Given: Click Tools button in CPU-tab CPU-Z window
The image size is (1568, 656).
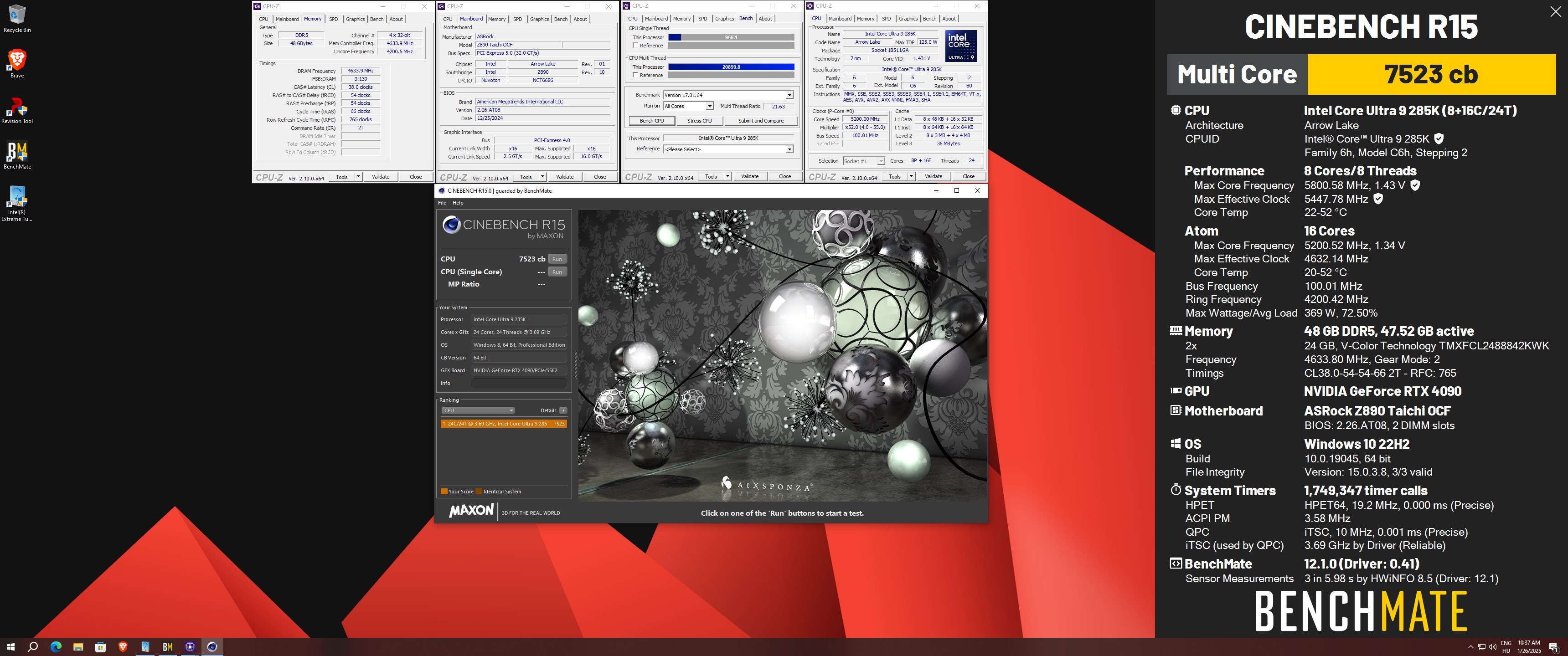Looking at the screenshot, I should pyautogui.click(x=894, y=176).
